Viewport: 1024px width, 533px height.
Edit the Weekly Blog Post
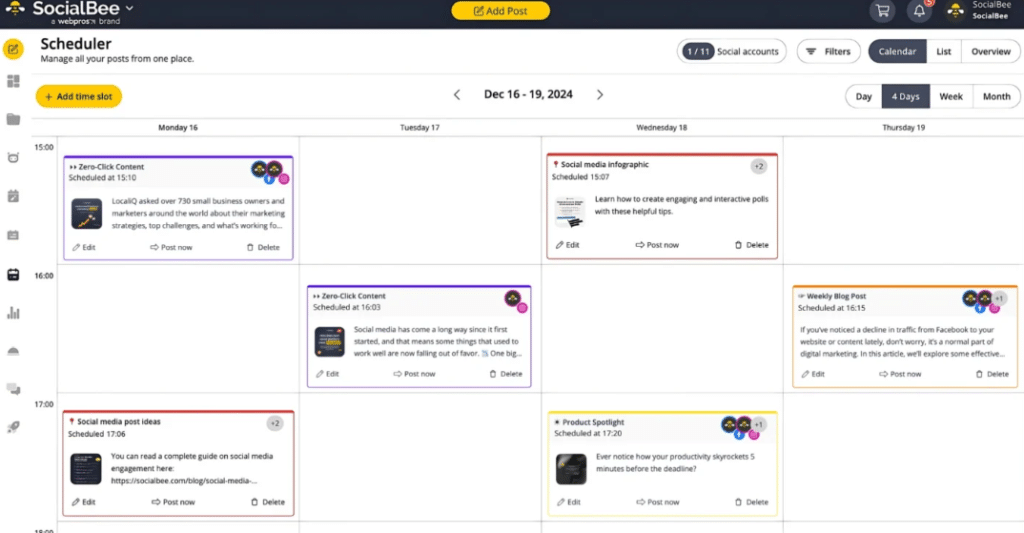click(x=813, y=374)
